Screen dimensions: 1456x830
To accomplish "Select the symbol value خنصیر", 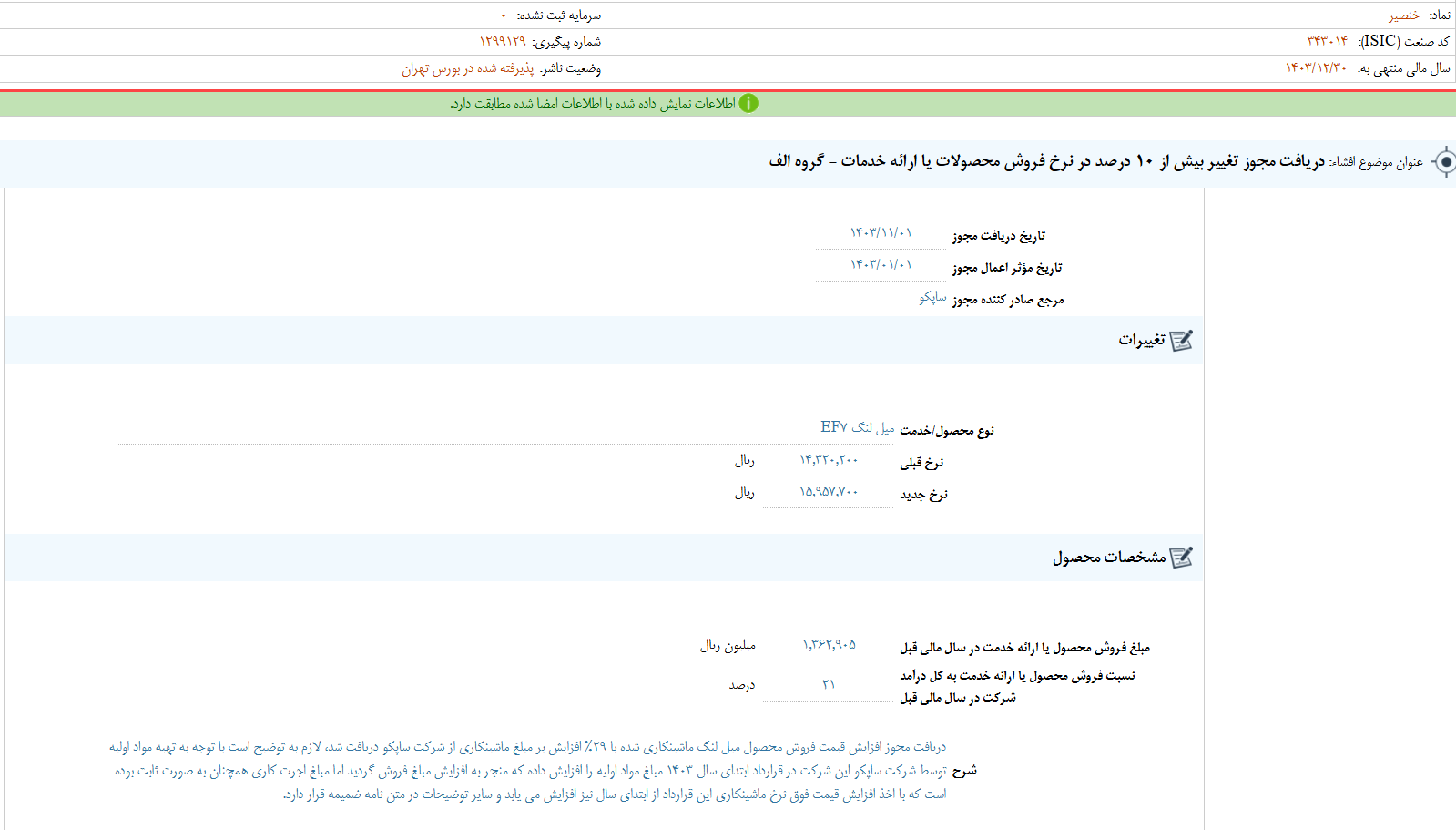I will pyautogui.click(x=1403, y=15).
